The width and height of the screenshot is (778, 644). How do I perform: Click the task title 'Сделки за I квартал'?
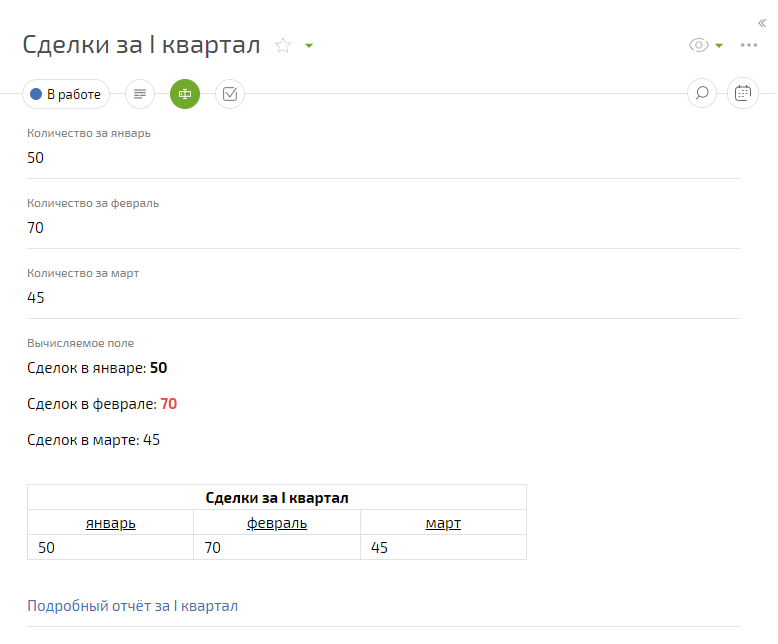(x=141, y=45)
